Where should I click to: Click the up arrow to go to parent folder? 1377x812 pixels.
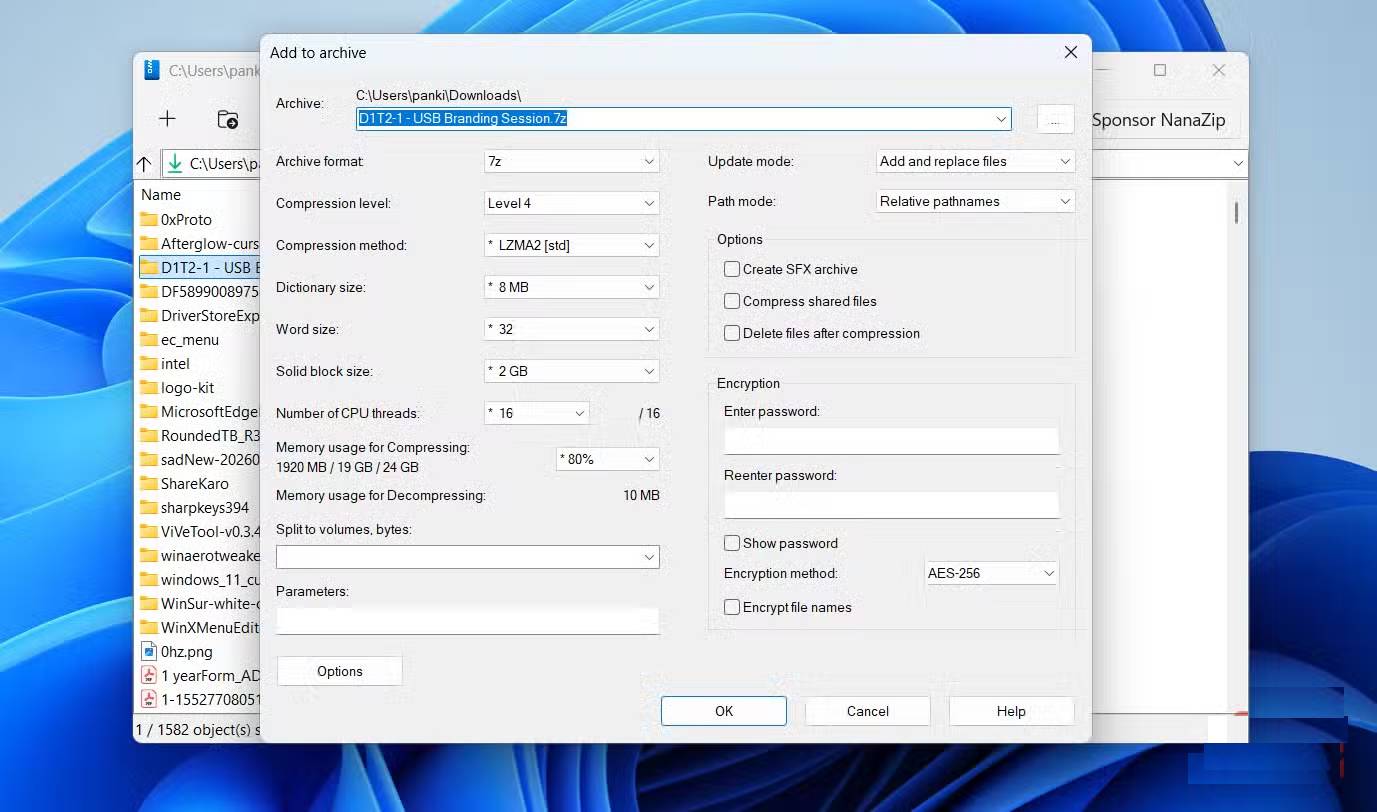(143, 163)
